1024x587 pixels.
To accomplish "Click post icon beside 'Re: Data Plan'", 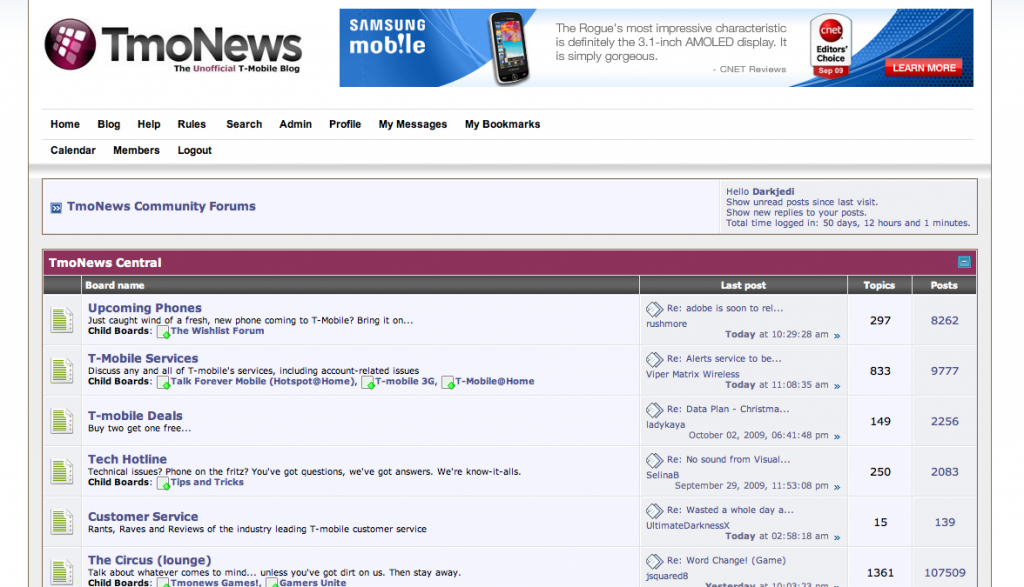I will point(654,409).
